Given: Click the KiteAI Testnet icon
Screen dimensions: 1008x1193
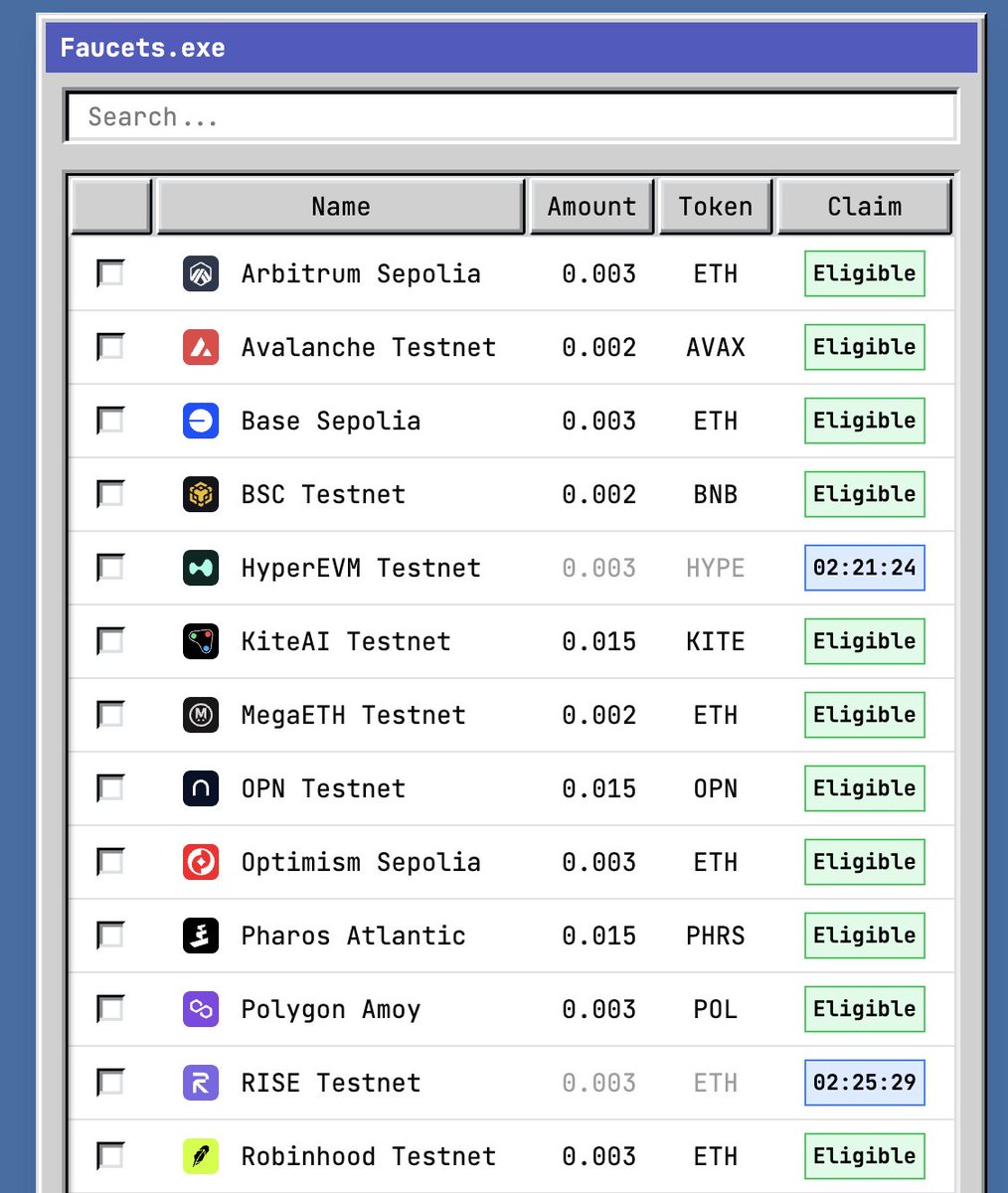Looking at the screenshot, I should coord(201,641).
